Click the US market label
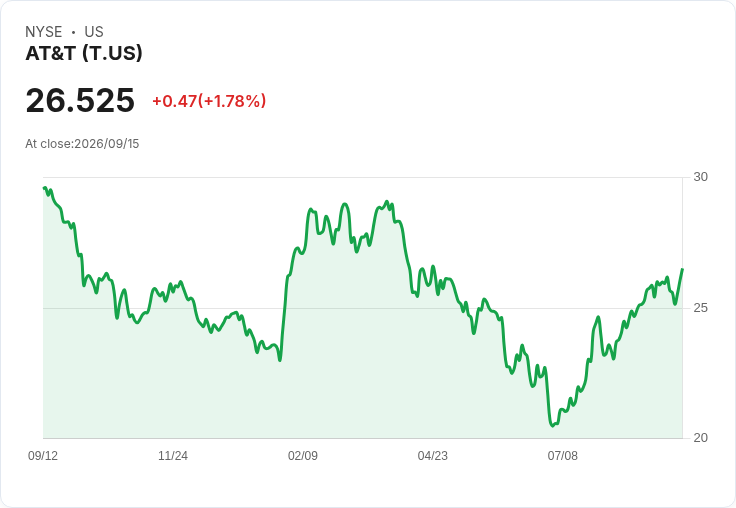Screen dimensions: 736x508 (x=94, y=32)
